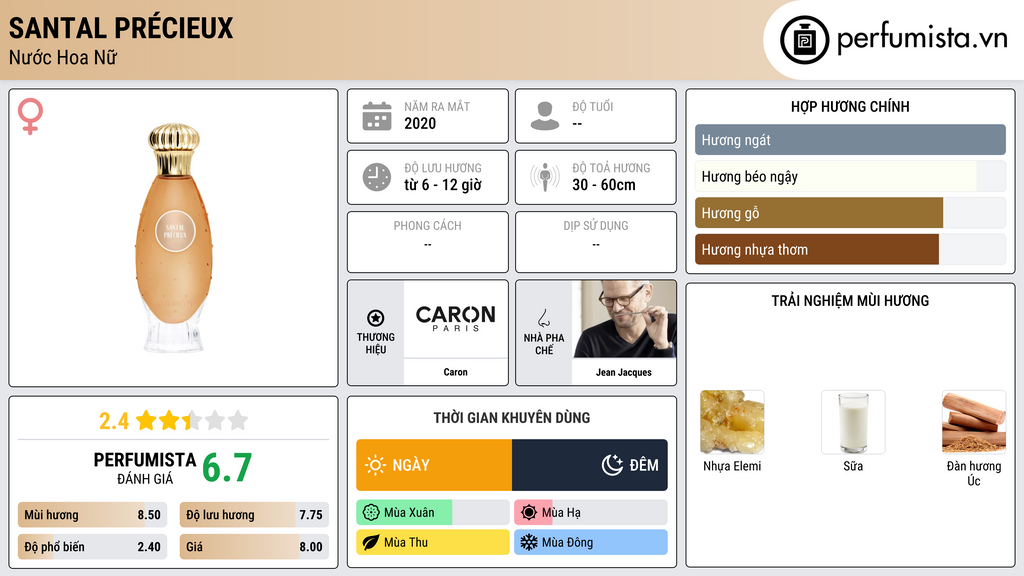Click the Hương nhựa thơm accord bar
The width and height of the screenshot is (1024, 576).
[850, 249]
